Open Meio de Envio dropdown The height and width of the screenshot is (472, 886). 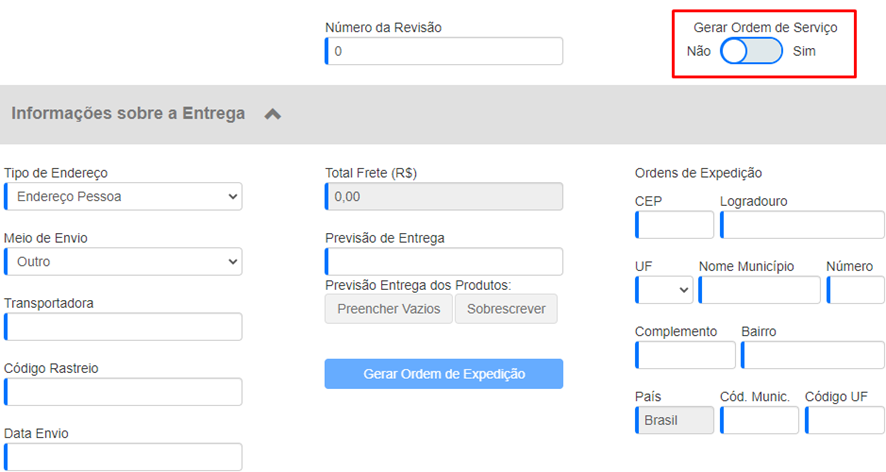pyautogui.click(x=123, y=261)
